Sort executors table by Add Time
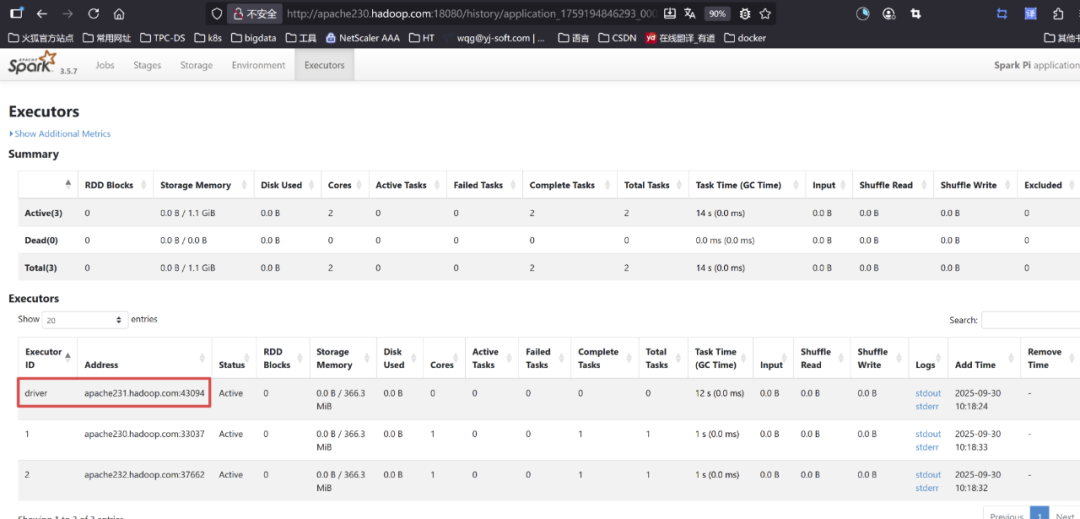The image size is (1080, 519). click(x=984, y=358)
